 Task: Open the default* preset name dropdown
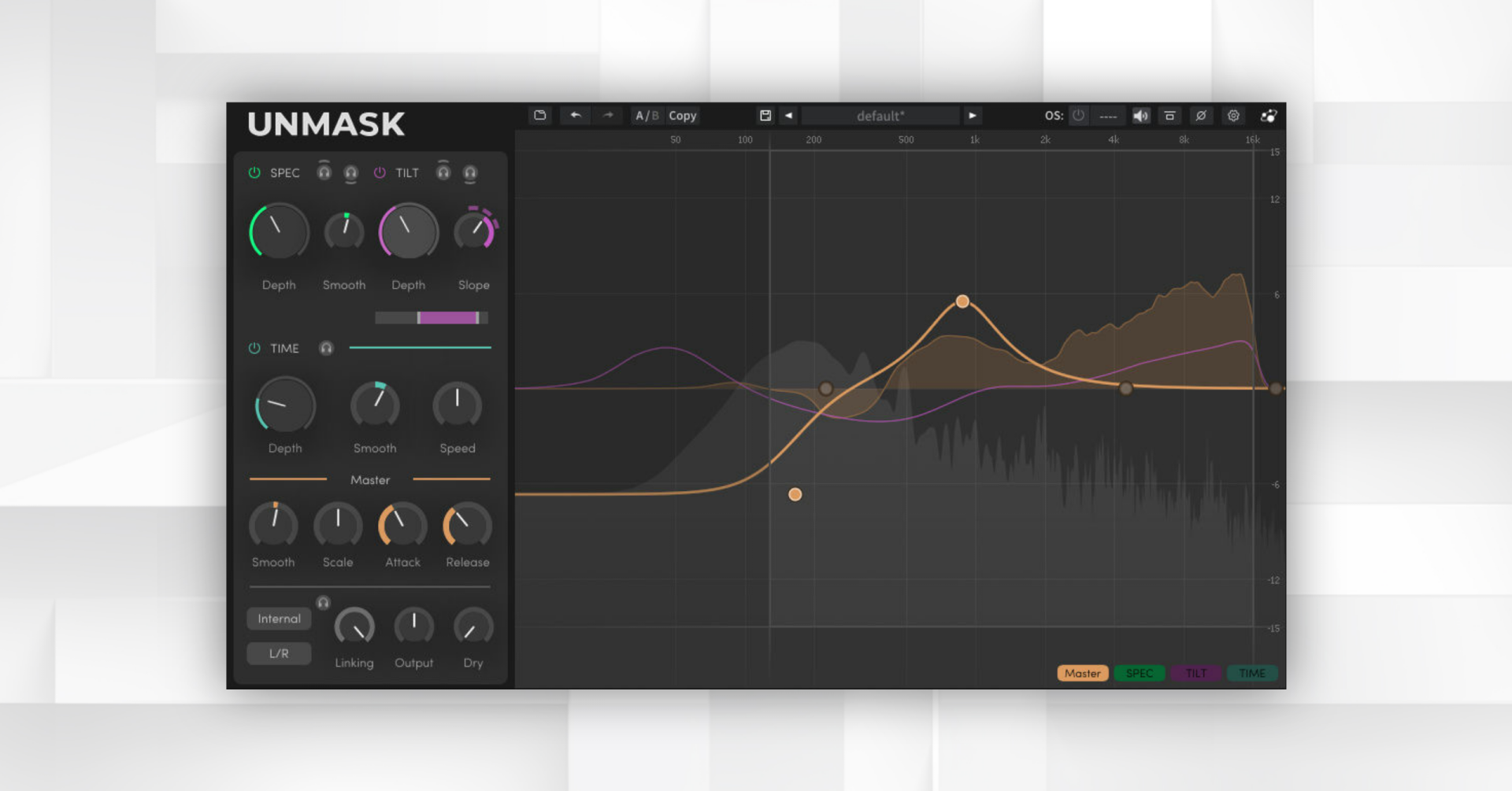point(880,116)
